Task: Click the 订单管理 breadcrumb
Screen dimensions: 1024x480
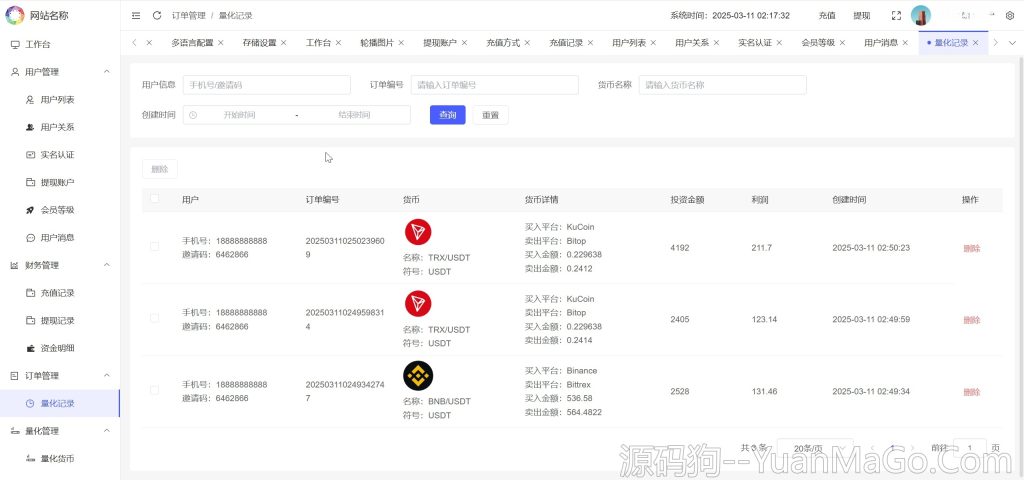Action: pos(188,16)
